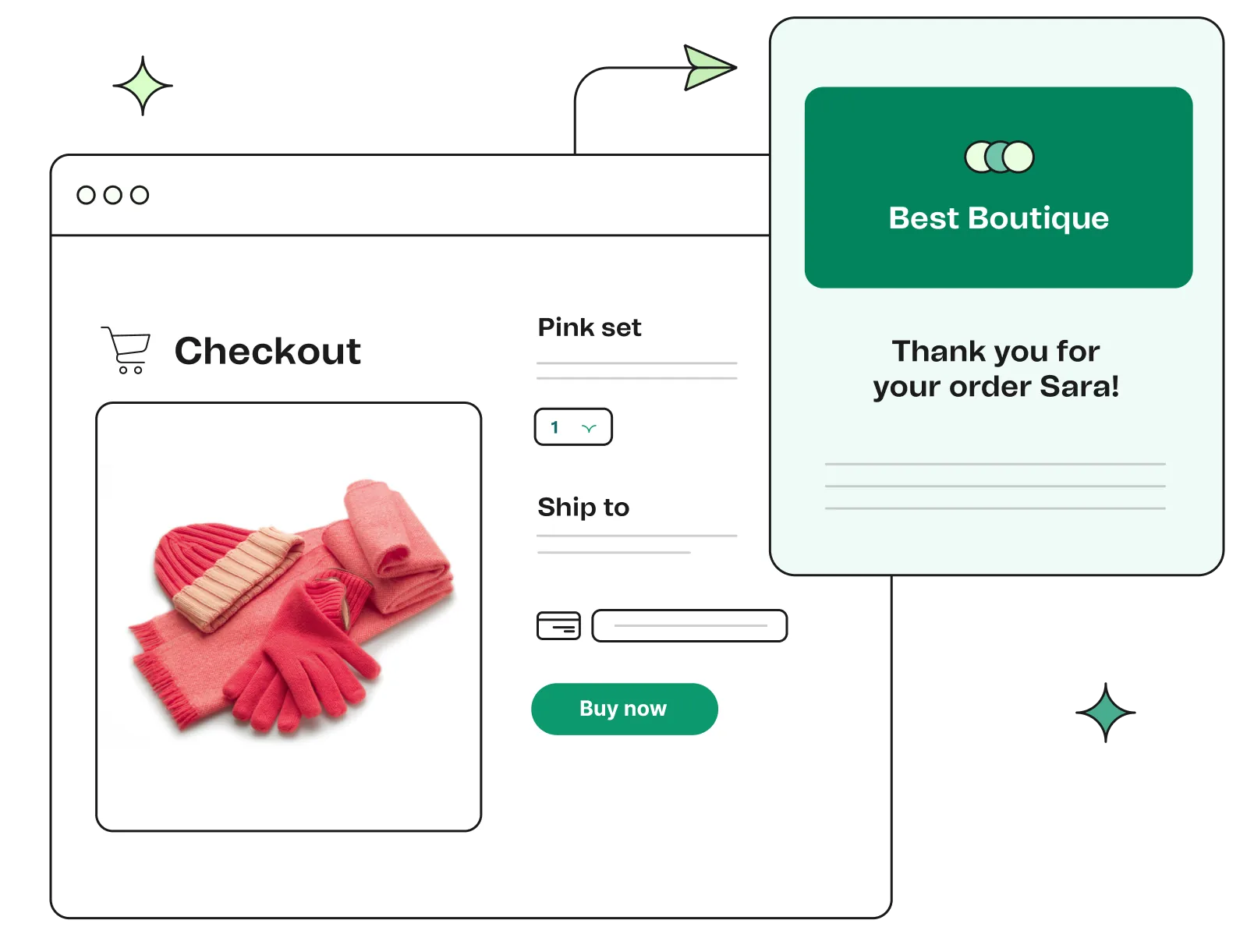This screenshot has height=952, width=1254.
Task: Click the paper plane send icon
Action: click(x=707, y=68)
